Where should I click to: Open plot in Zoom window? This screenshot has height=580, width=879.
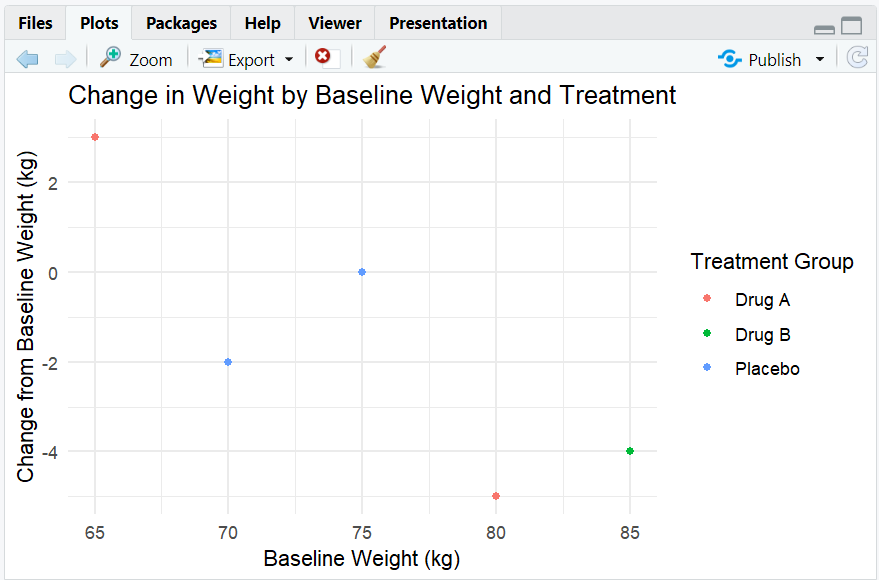point(136,59)
